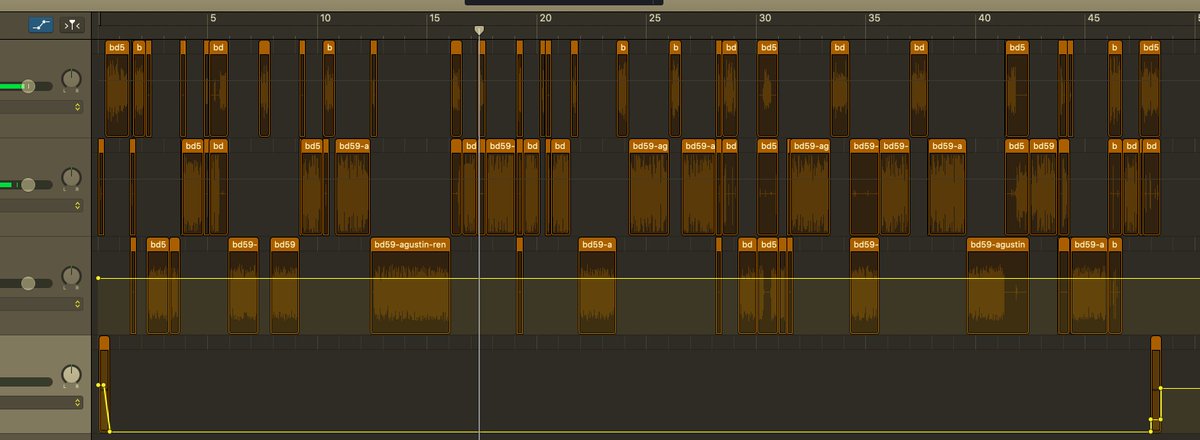The height and width of the screenshot is (440, 1200).
Task: Open the third track's automation parameter dropdown
Action: (x=78, y=303)
